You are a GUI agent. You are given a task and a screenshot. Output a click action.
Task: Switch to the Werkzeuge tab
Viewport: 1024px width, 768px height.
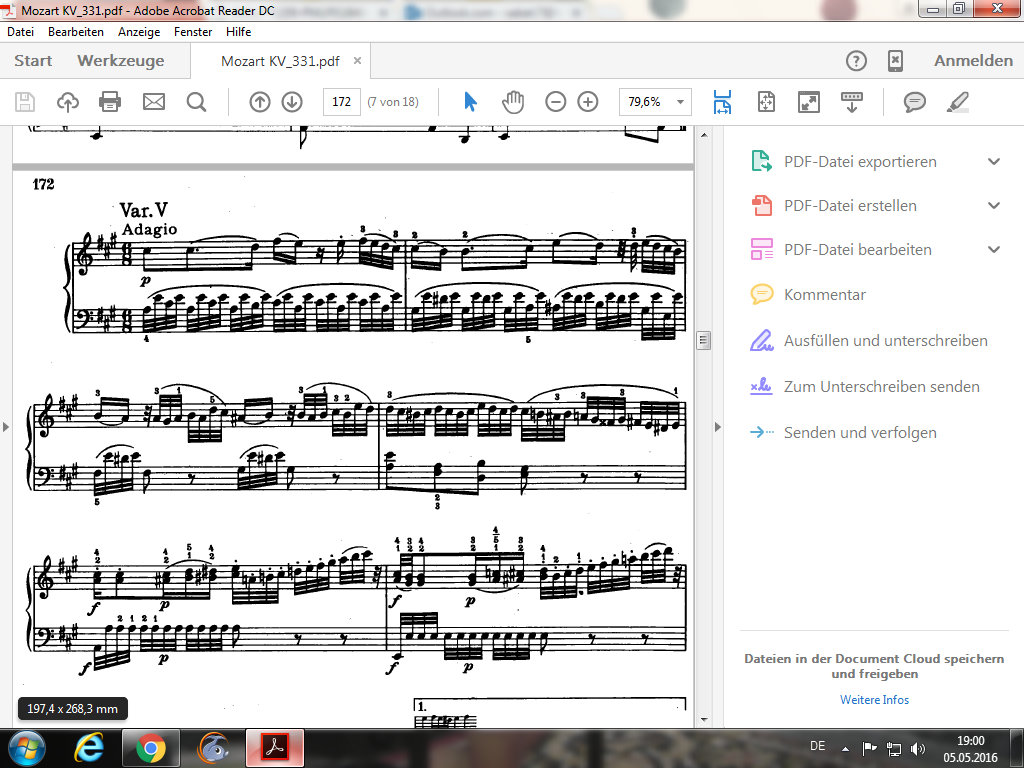[x=121, y=61]
